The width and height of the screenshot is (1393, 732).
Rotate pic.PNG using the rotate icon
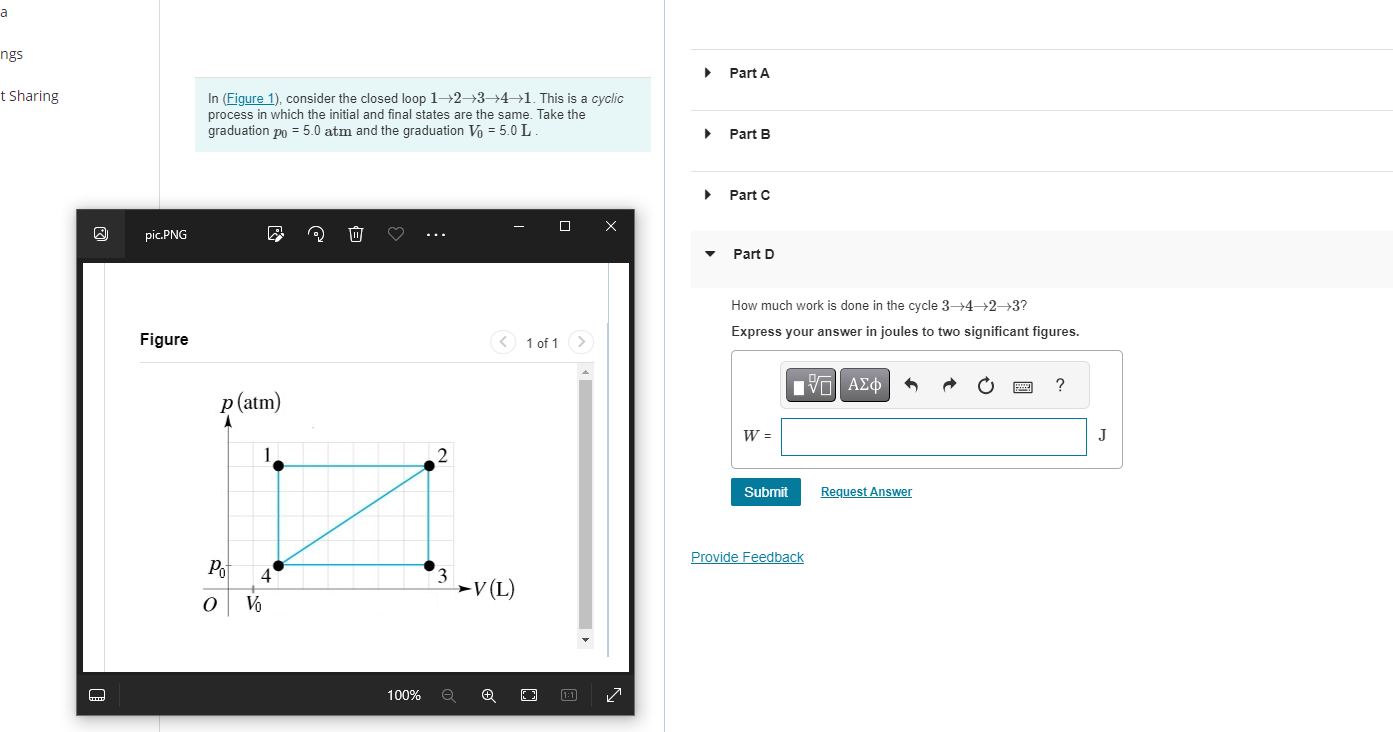tap(315, 233)
